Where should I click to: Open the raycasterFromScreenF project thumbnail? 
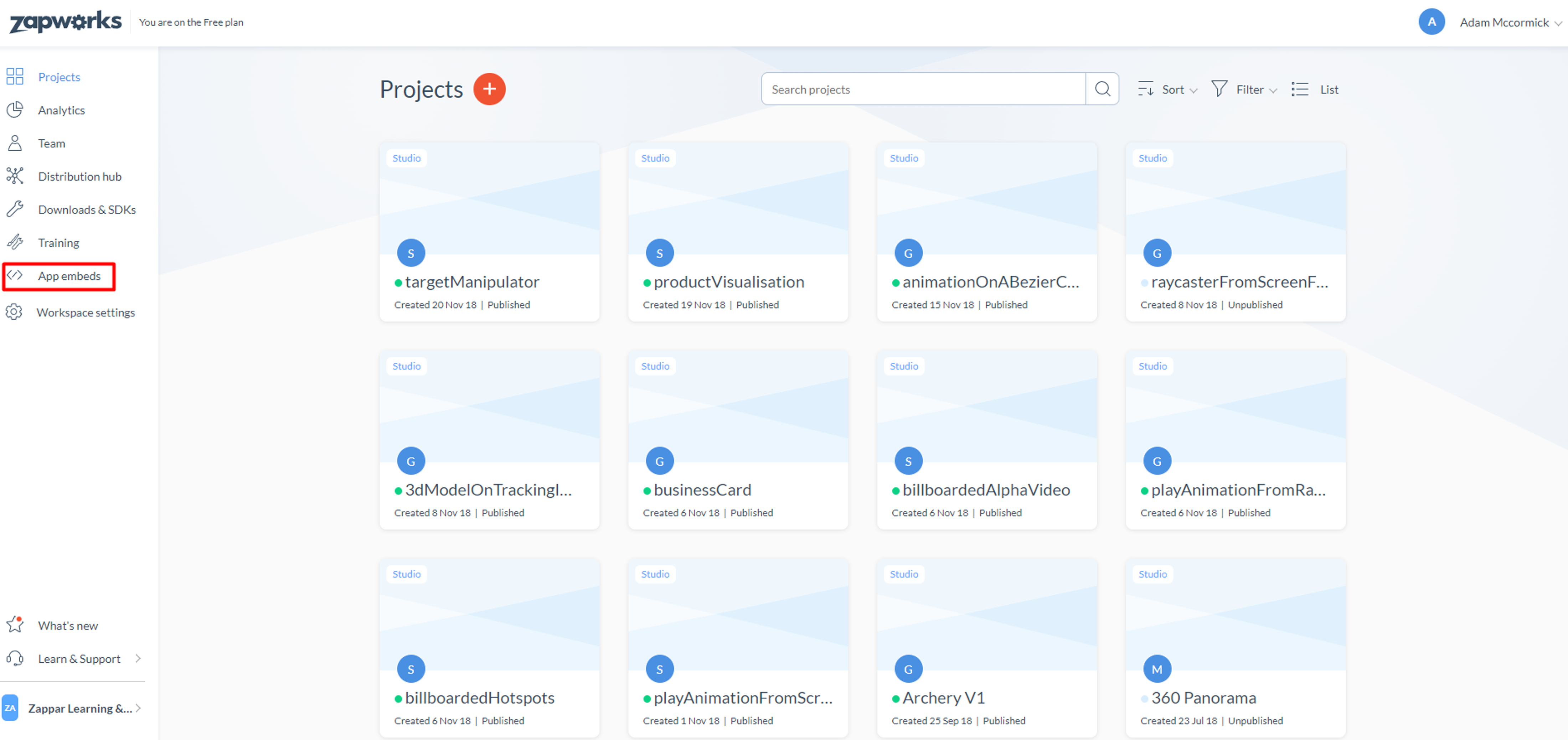[1235, 198]
